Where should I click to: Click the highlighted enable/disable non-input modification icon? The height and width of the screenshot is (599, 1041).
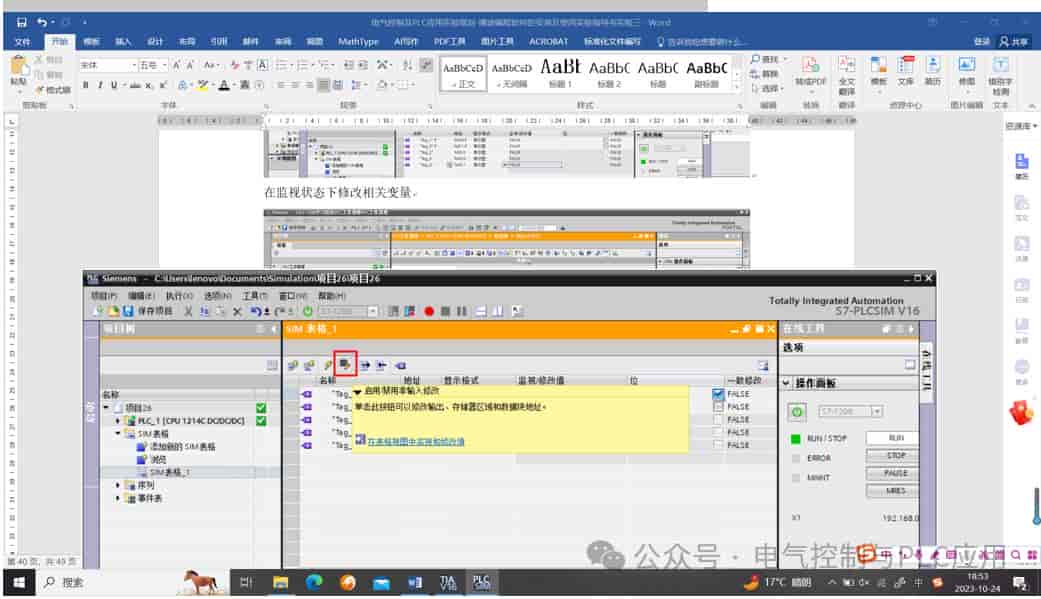345,364
